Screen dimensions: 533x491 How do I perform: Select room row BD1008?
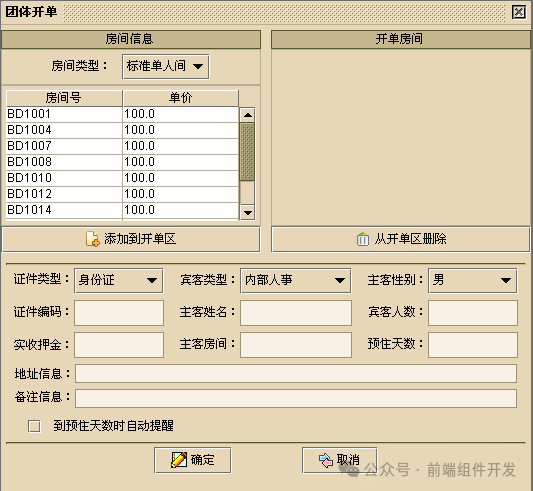[122, 162]
